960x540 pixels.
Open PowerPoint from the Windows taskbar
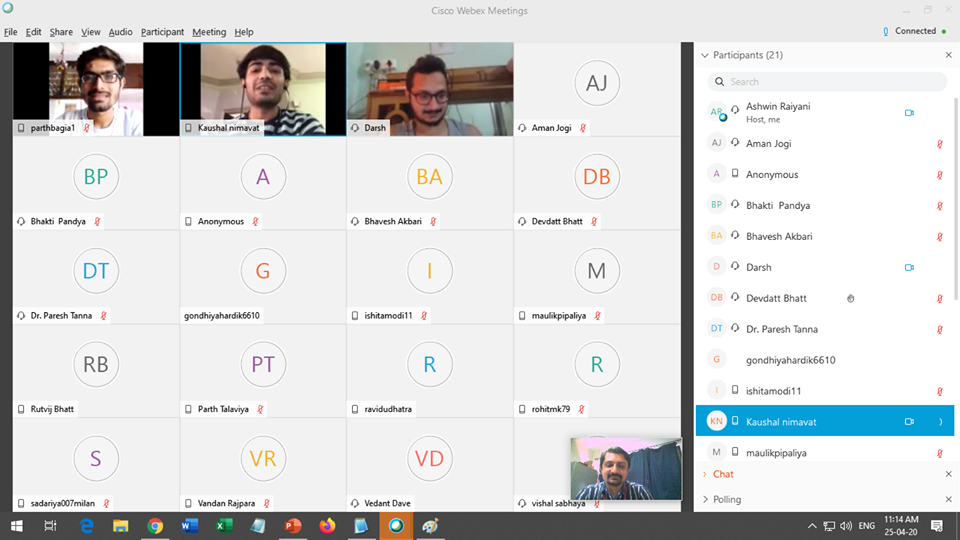click(x=293, y=526)
